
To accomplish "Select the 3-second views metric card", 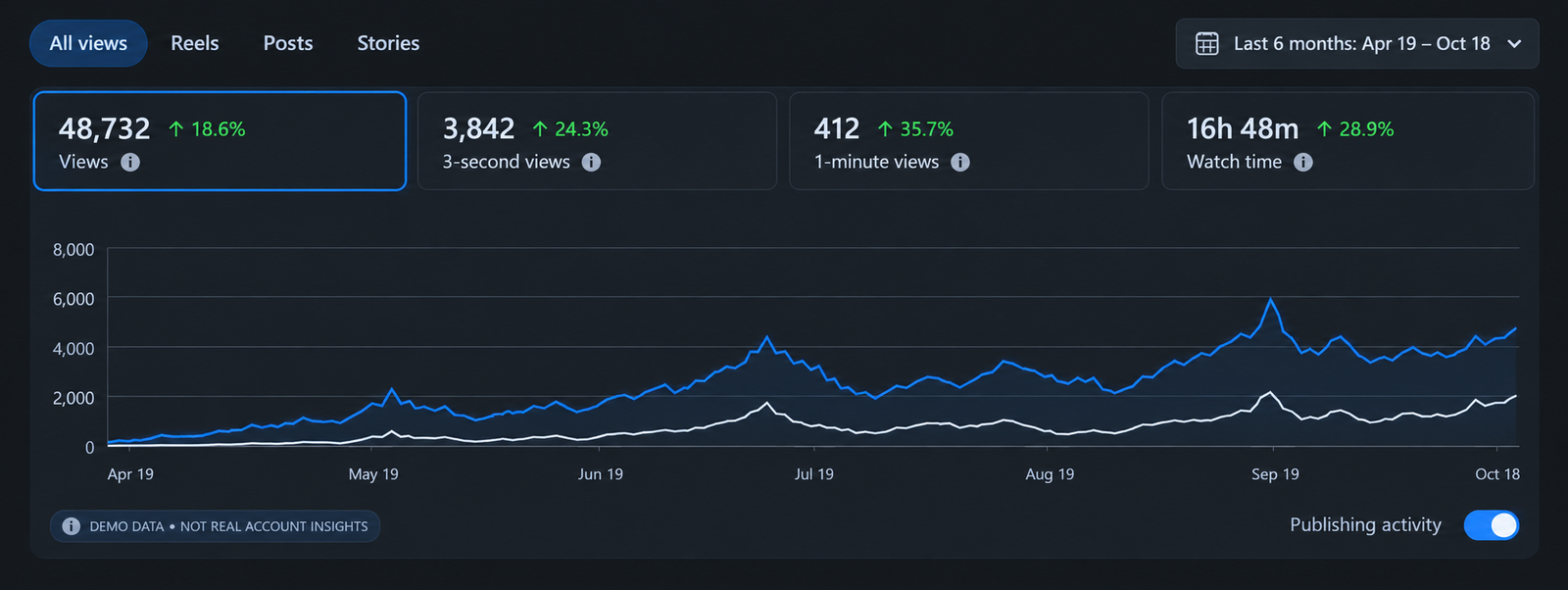I will [x=597, y=141].
